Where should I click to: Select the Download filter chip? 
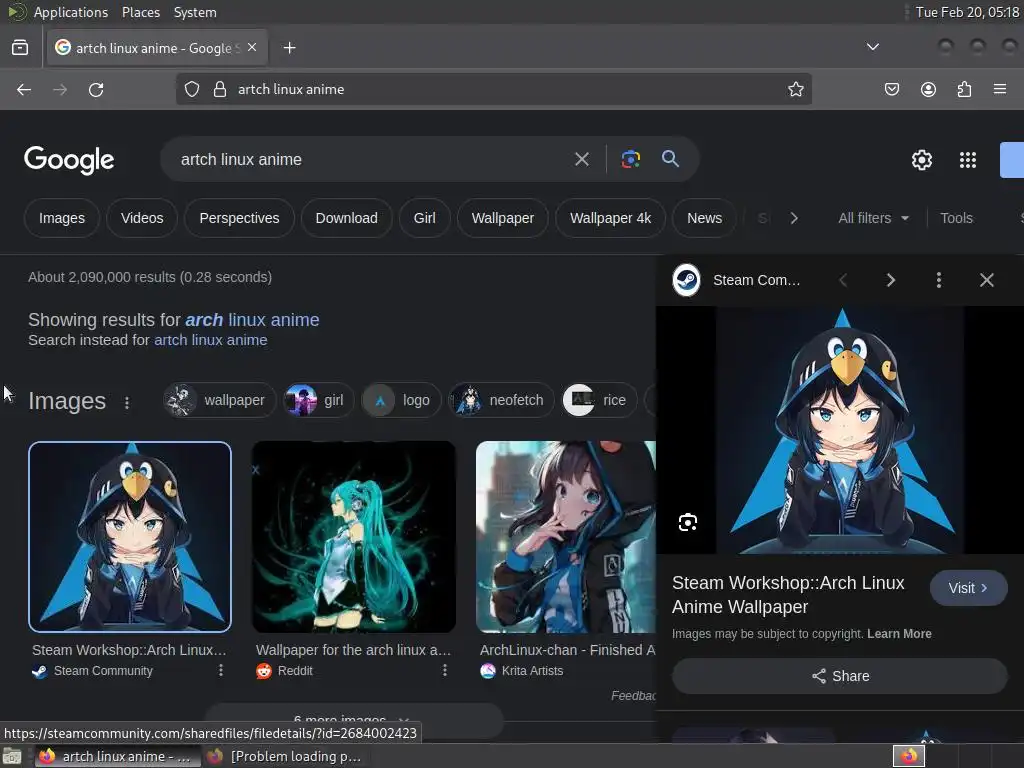coord(346,218)
